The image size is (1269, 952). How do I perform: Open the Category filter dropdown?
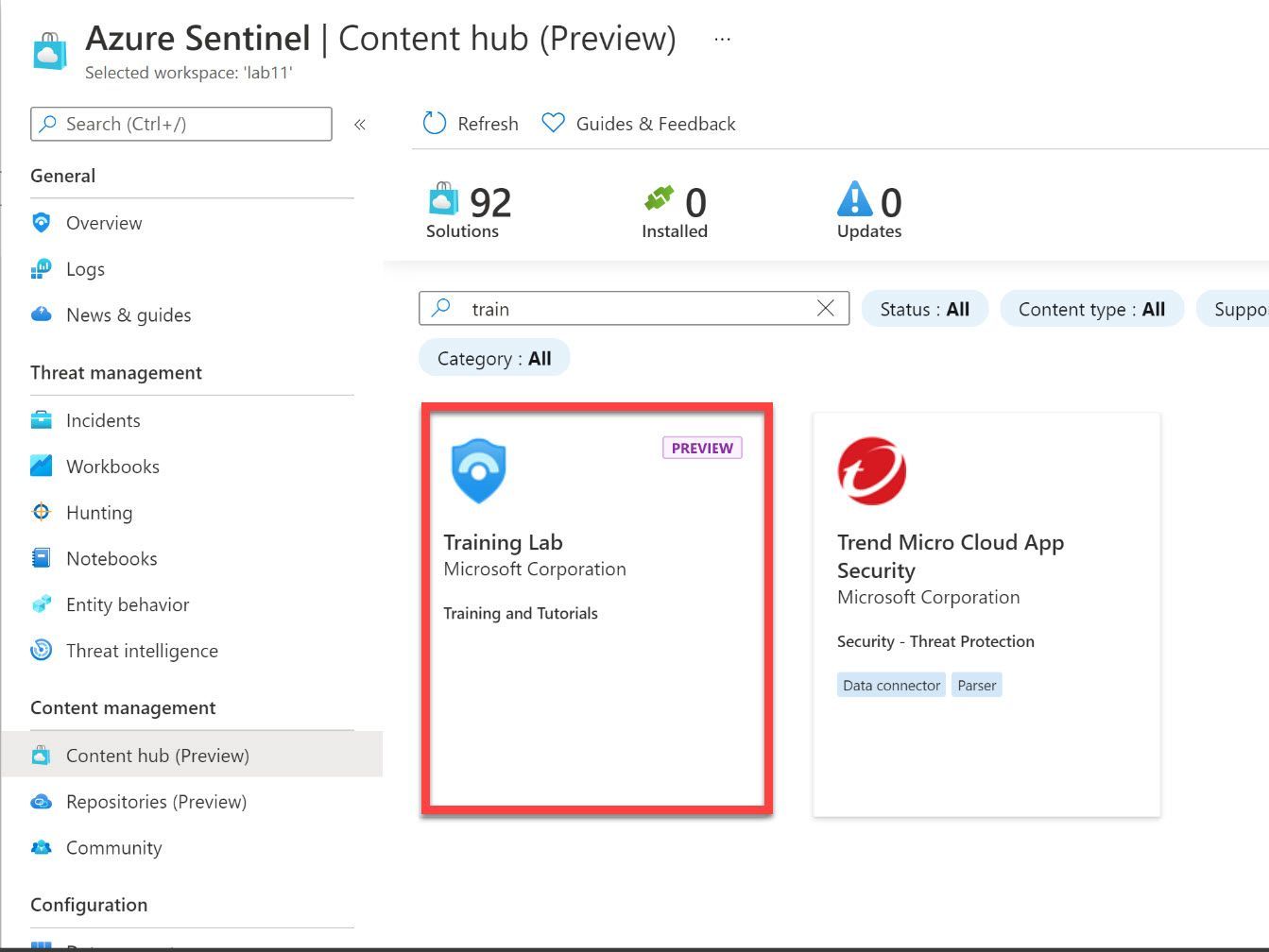[494, 359]
